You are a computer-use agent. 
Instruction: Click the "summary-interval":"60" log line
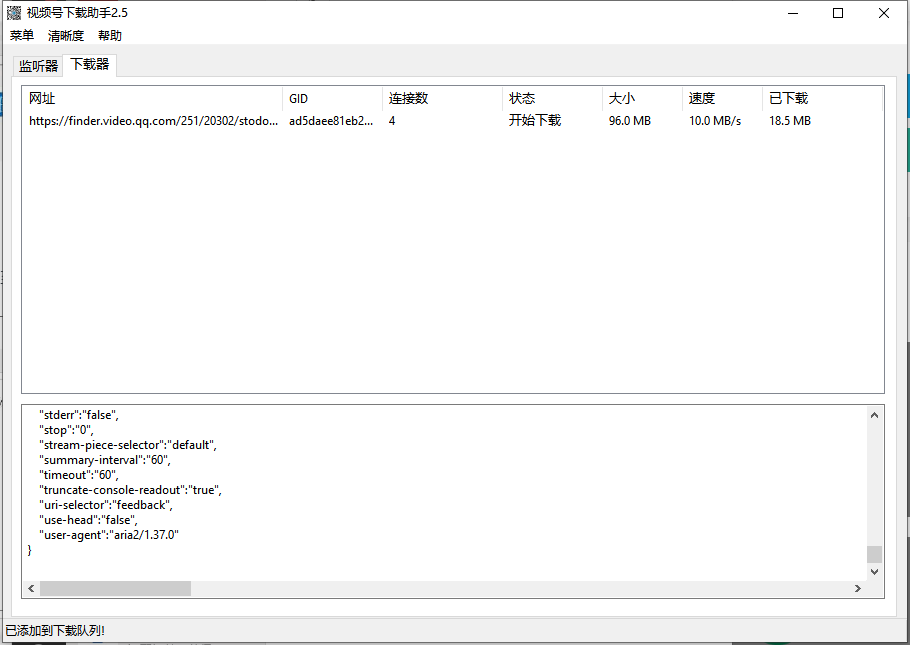tap(105, 460)
